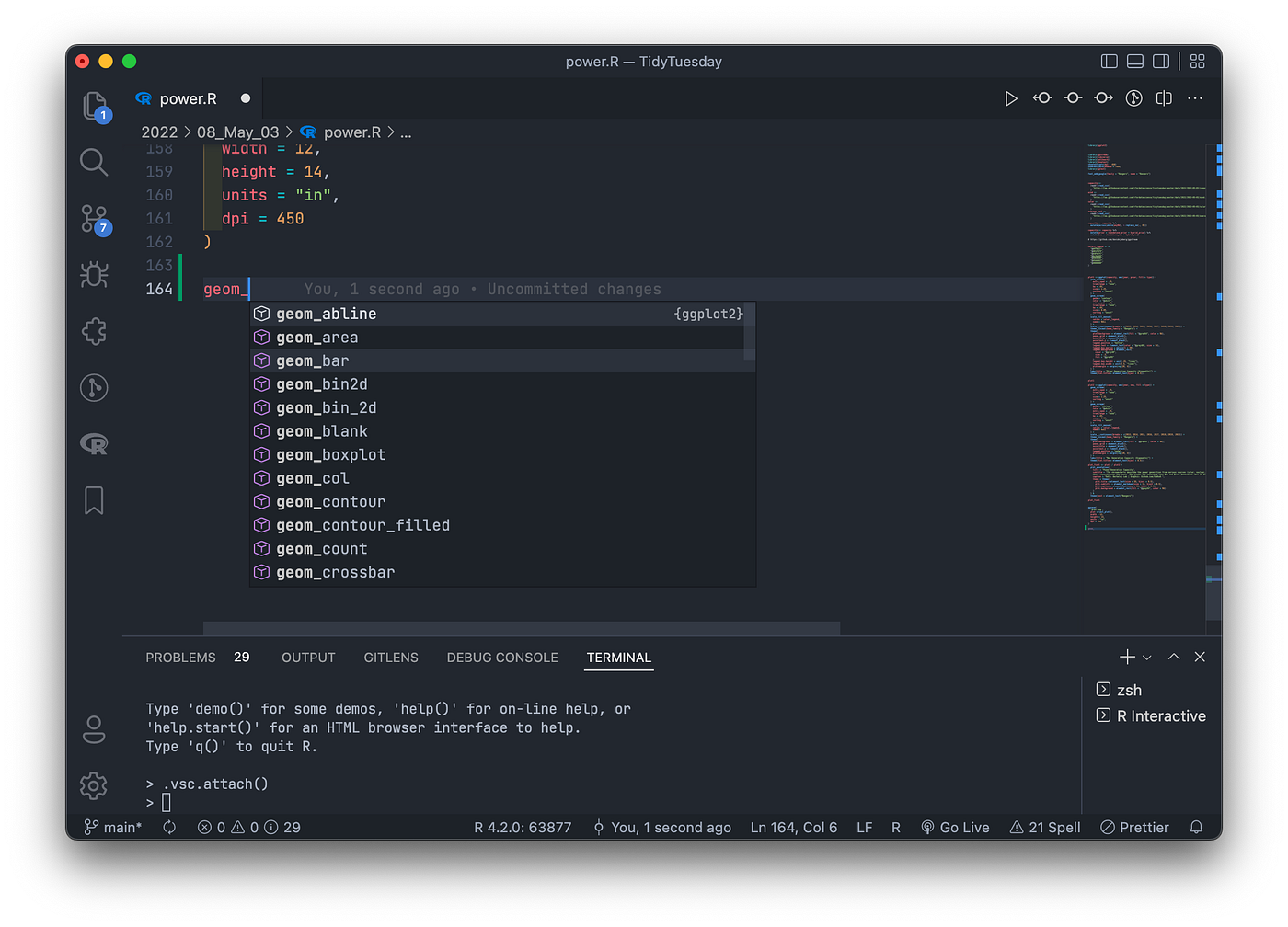Click the Go Live status bar button
1288x927 pixels.
coord(955,828)
